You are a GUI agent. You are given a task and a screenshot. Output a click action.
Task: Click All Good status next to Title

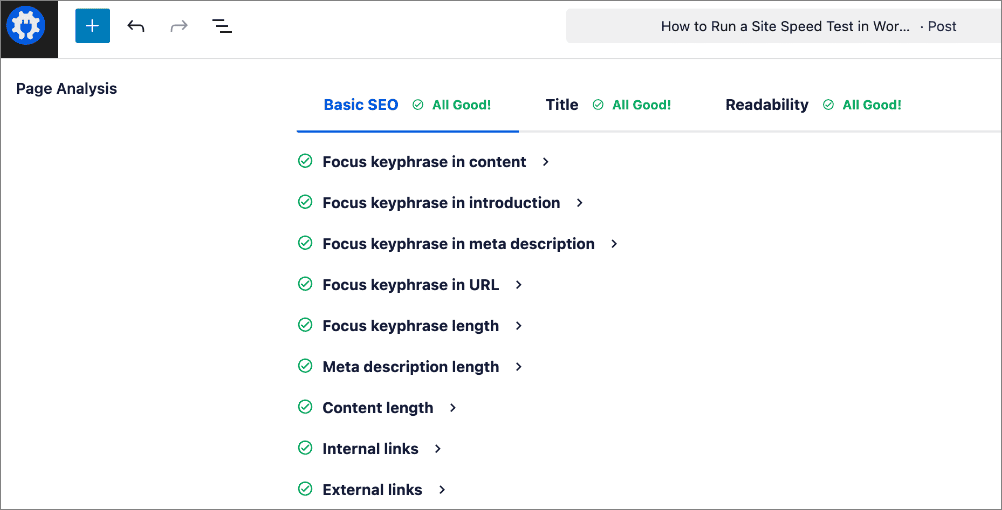(x=632, y=105)
